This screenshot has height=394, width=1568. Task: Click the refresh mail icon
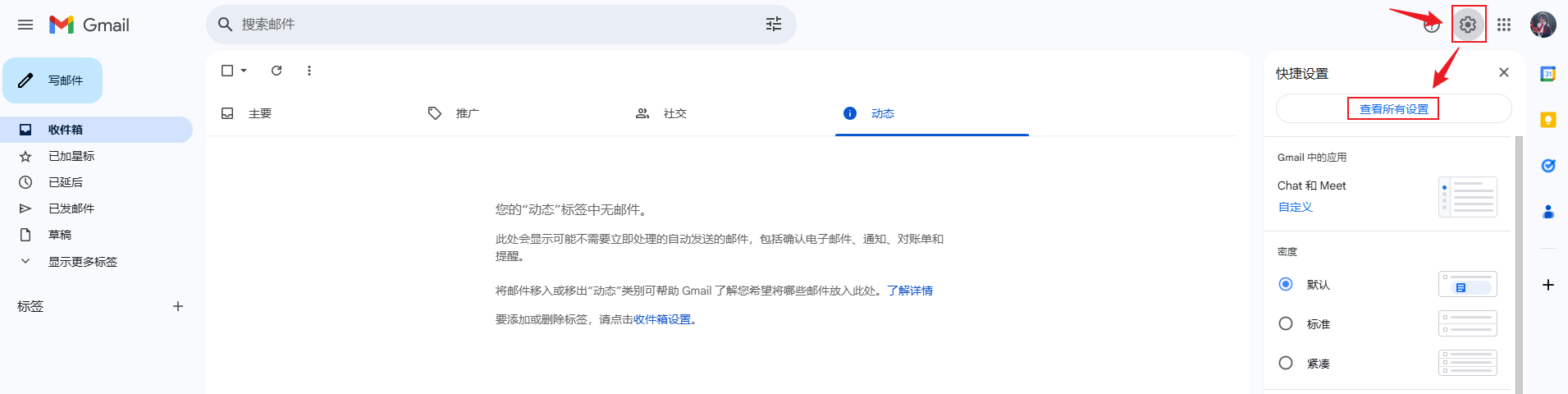click(277, 71)
